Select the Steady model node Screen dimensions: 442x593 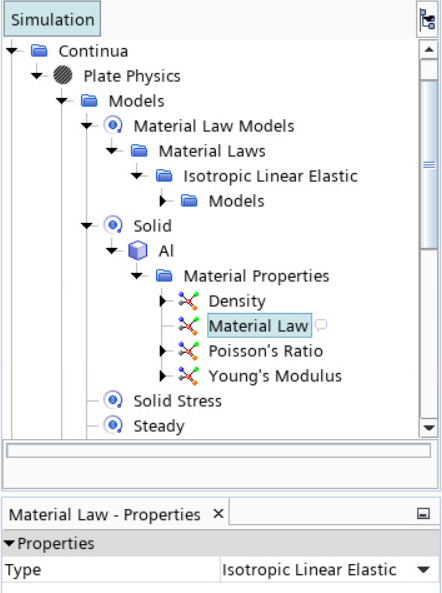click(159, 426)
